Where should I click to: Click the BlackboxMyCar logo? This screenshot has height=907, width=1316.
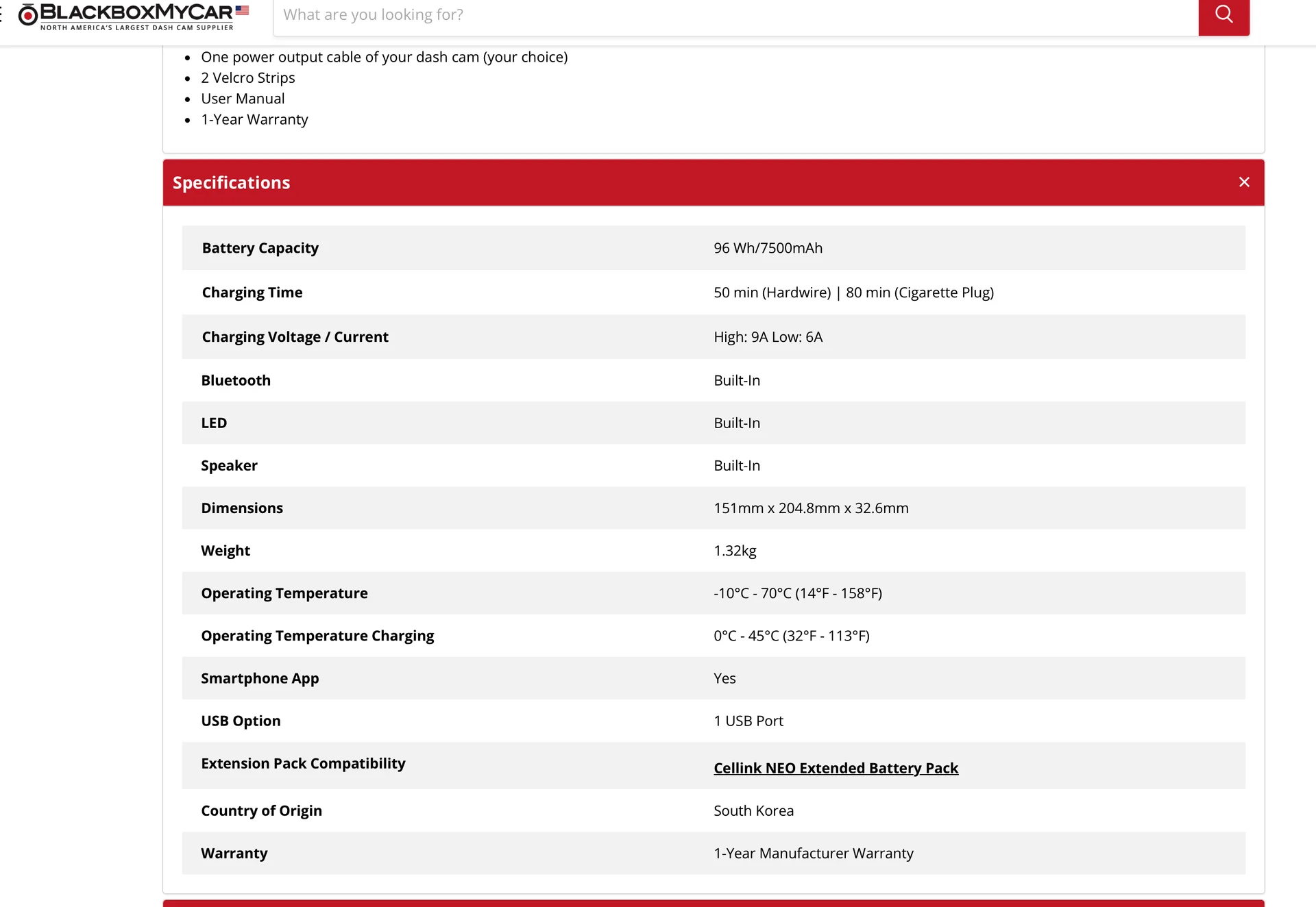126,16
